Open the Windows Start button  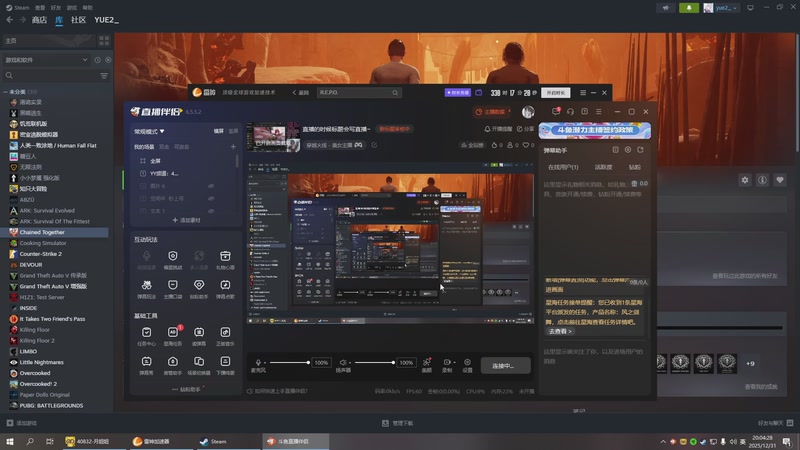pos(10,441)
